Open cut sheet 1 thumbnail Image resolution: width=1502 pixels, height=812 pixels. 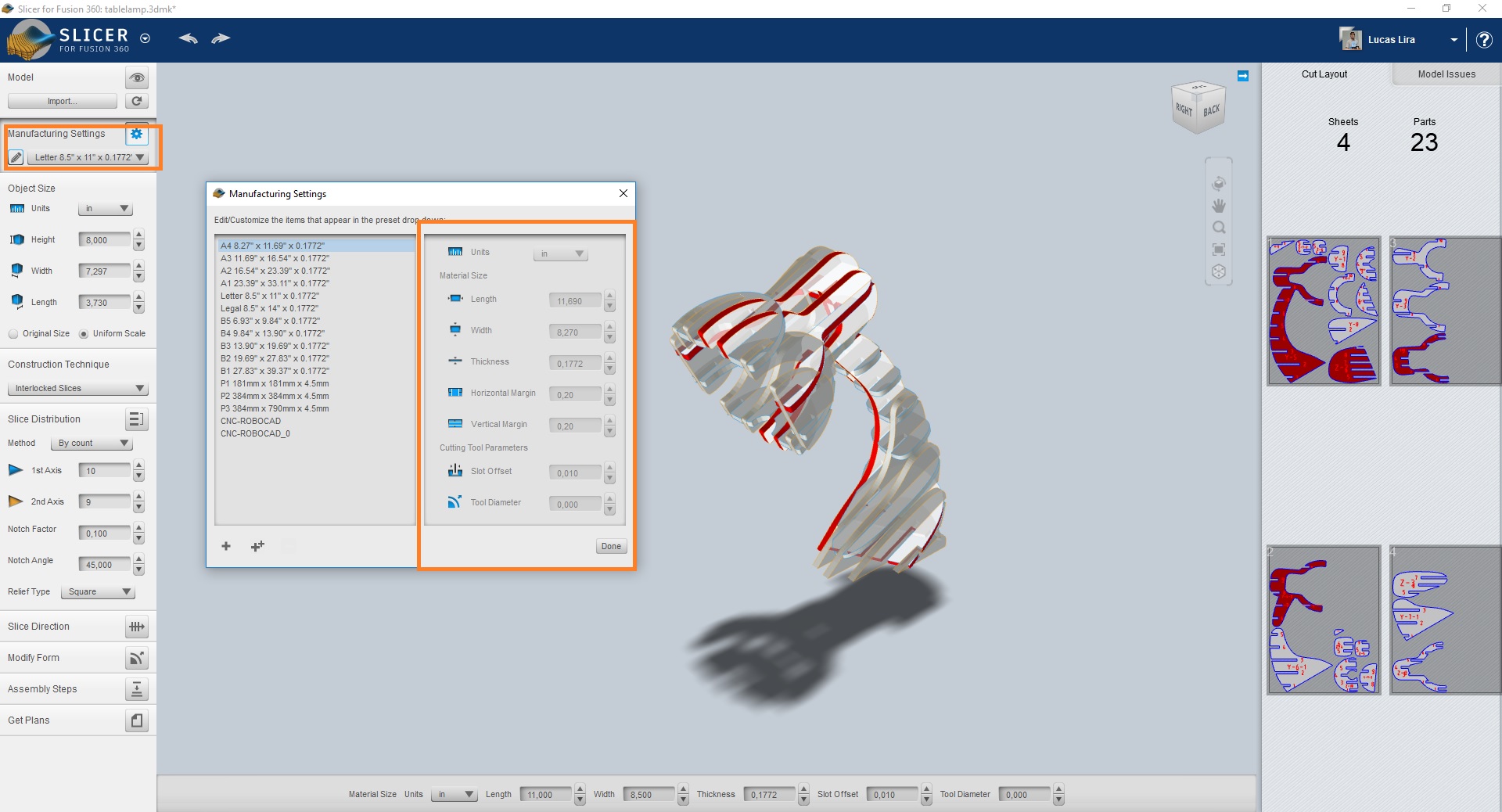point(1324,311)
